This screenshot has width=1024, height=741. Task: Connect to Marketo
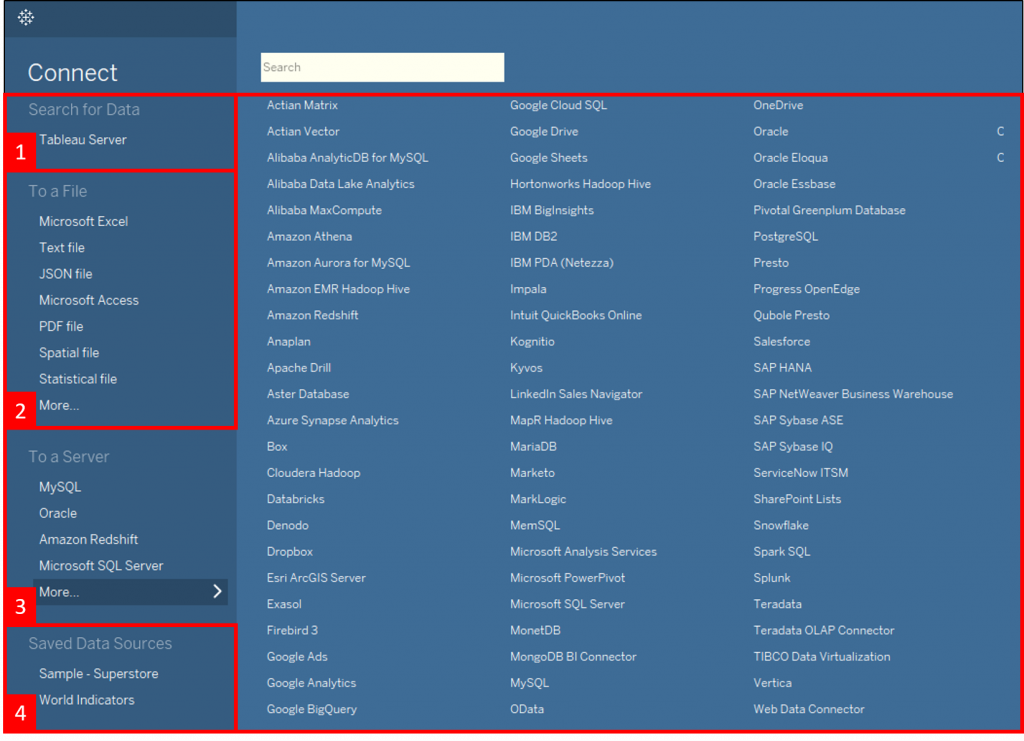[532, 473]
